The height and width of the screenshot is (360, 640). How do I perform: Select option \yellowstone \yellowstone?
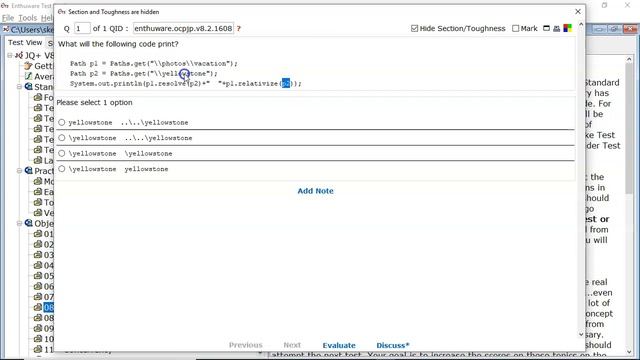pyautogui.click(x=62, y=153)
